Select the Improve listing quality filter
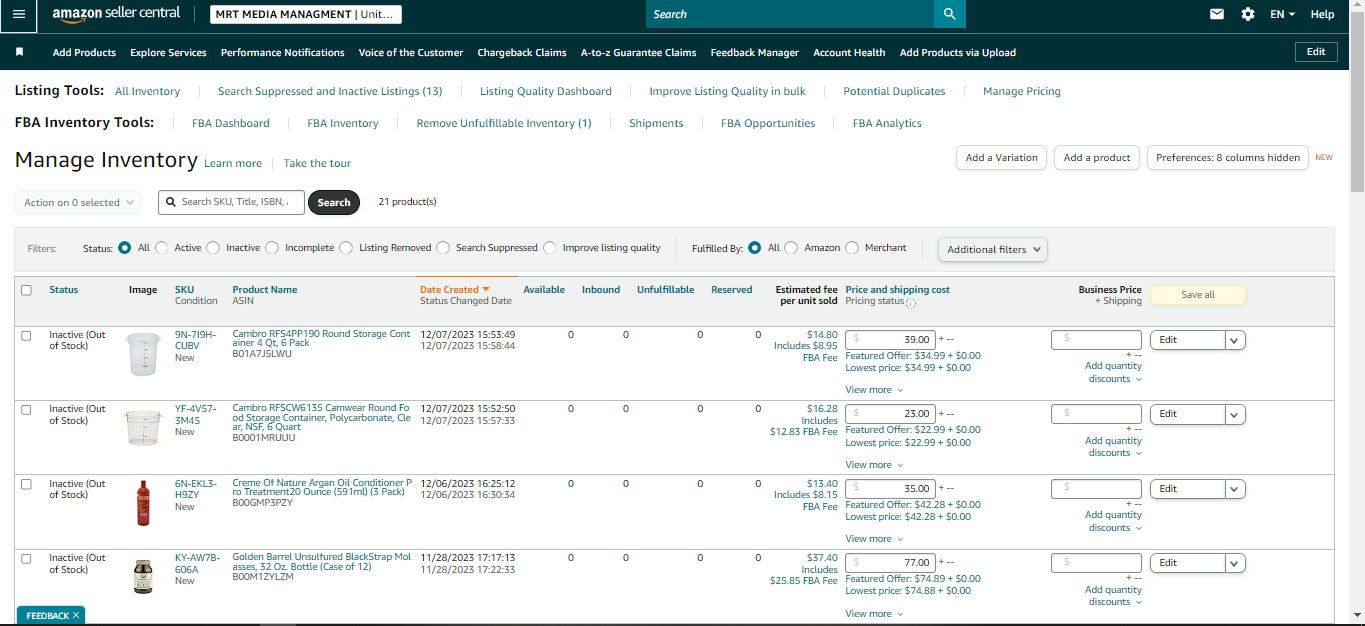 (549, 248)
